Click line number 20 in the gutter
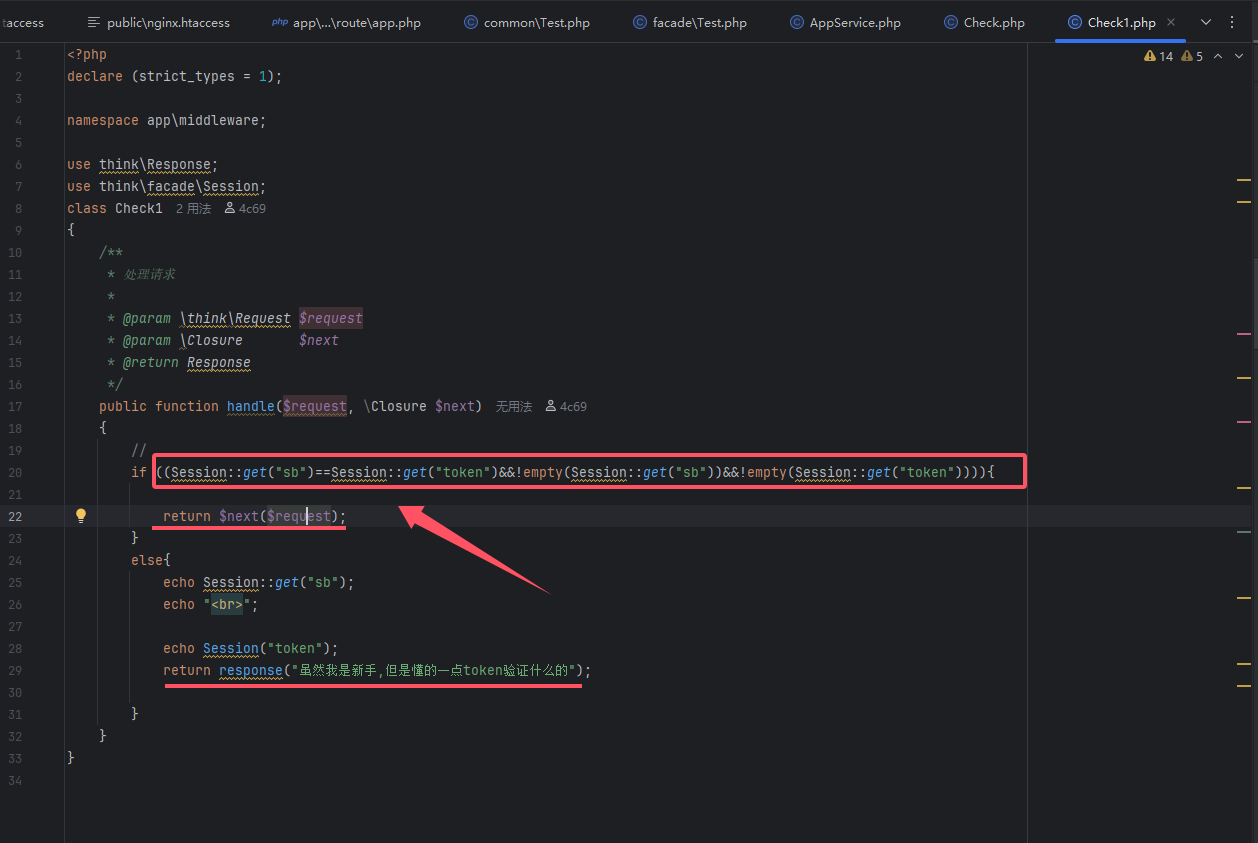Screen dimensions: 1258x843 click(x=17, y=472)
